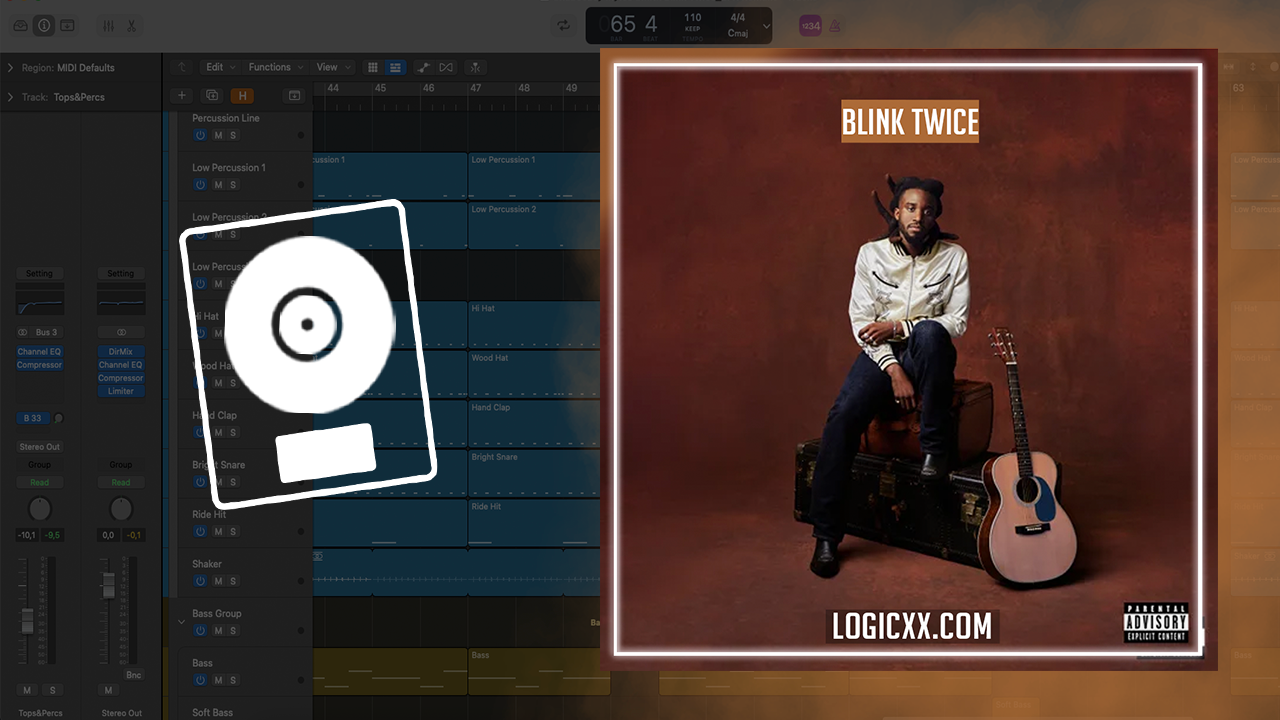Add a new track with plus button
Screen dimensions: 1280x720
pyautogui.click(x=182, y=96)
